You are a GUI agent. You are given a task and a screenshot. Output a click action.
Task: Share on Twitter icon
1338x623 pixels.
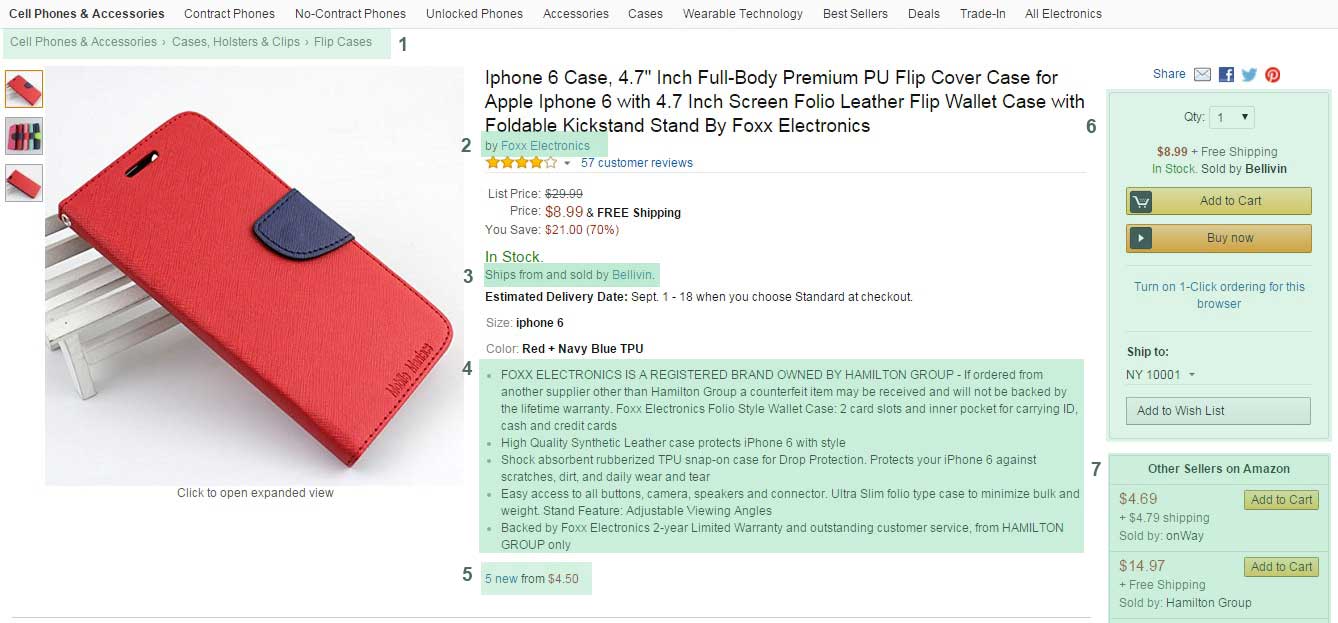1249,75
